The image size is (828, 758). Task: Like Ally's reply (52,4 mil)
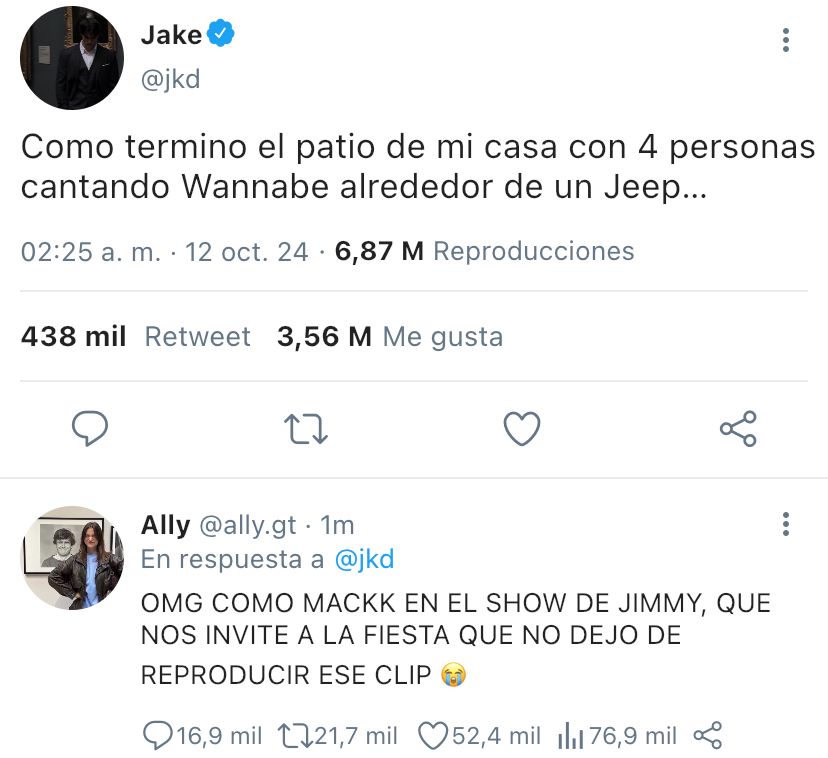point(479,735)
